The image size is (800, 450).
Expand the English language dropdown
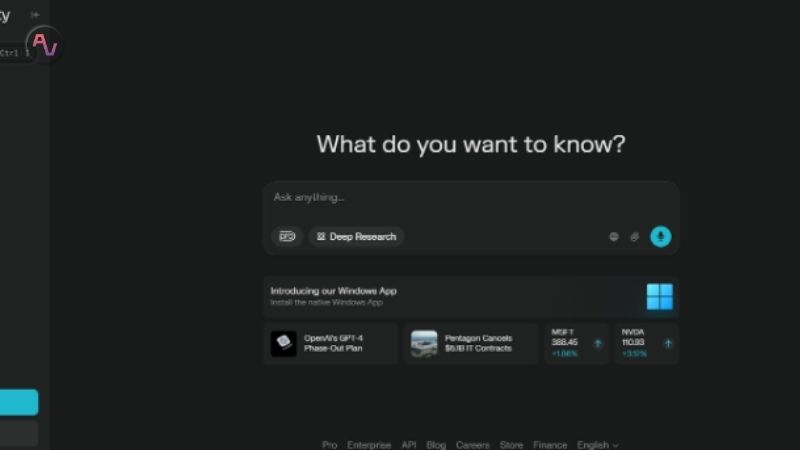pyautogui.click(x=597, y=445)
